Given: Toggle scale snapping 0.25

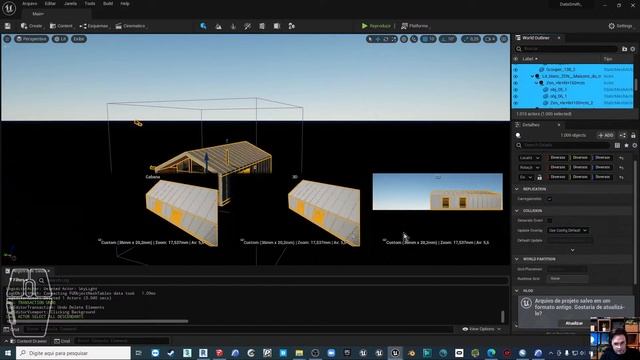Looking at the screenshot, I should (x=471, y=39).
